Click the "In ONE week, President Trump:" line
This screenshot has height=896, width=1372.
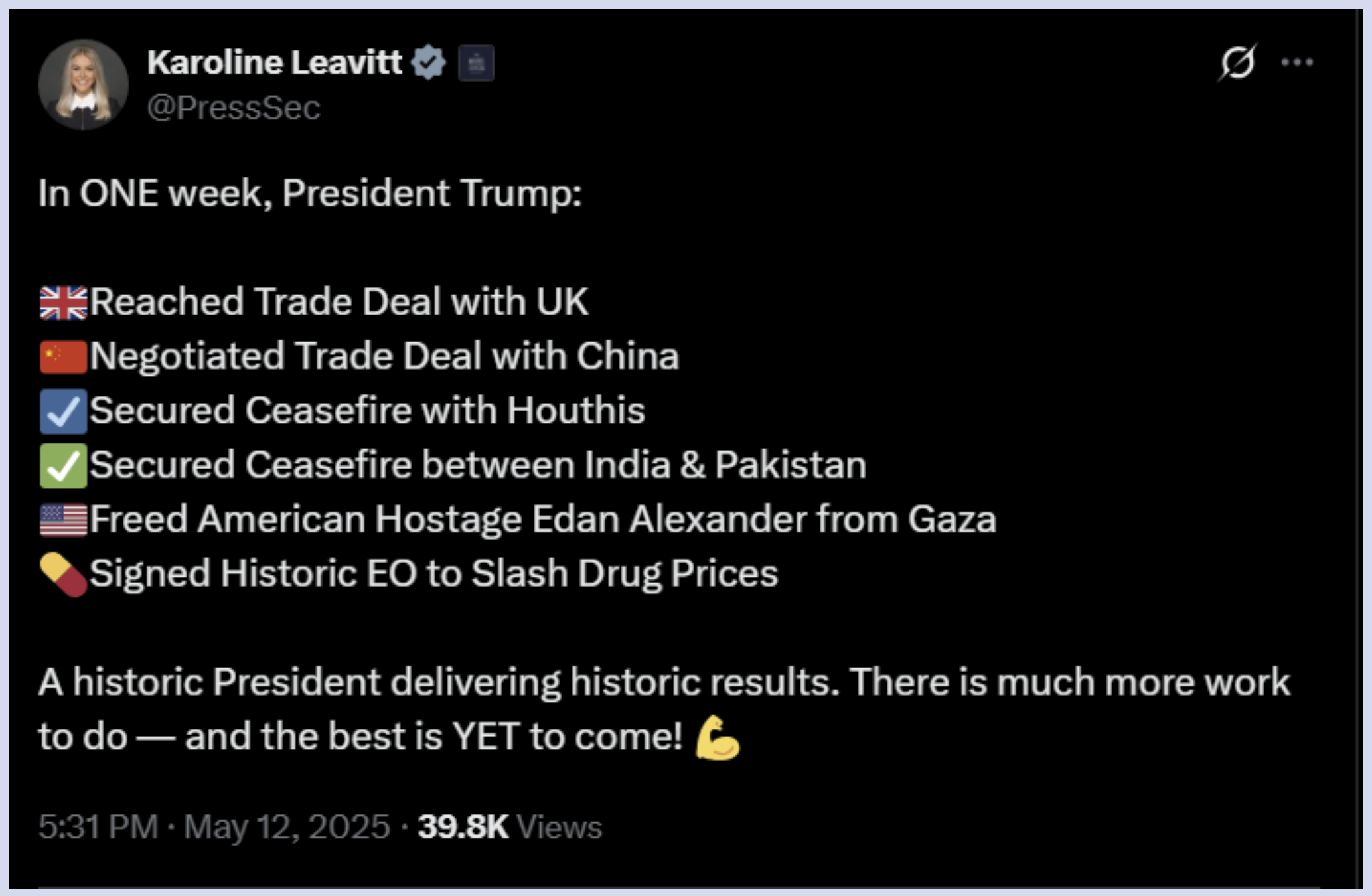pos(310,194)
